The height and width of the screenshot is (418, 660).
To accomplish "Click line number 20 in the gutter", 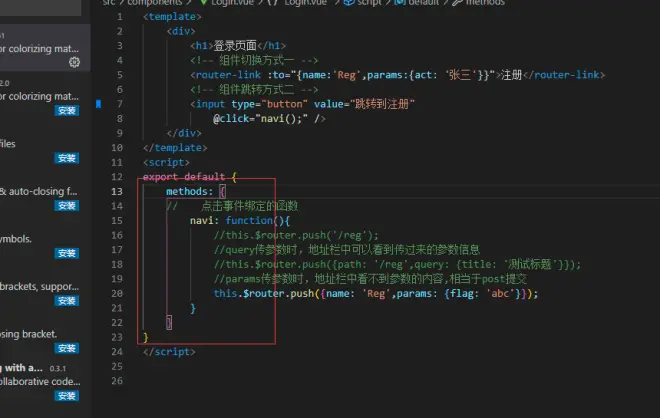I will point(117,293).
